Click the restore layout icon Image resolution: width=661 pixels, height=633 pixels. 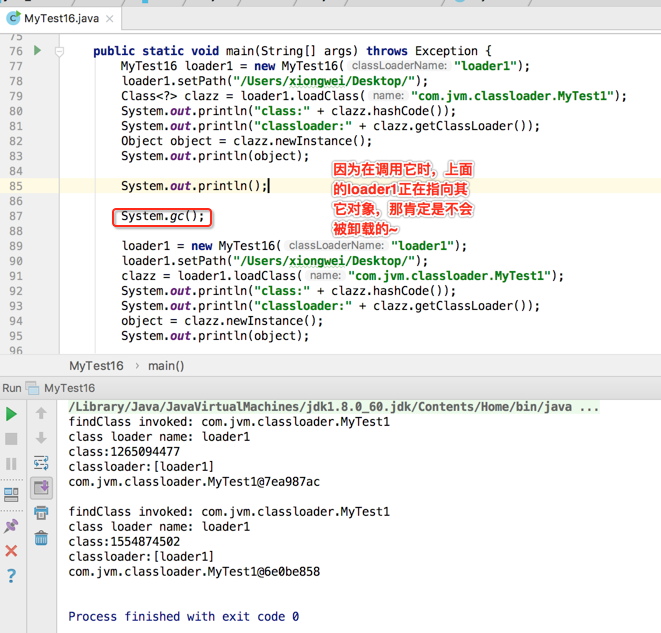(11, 495)
